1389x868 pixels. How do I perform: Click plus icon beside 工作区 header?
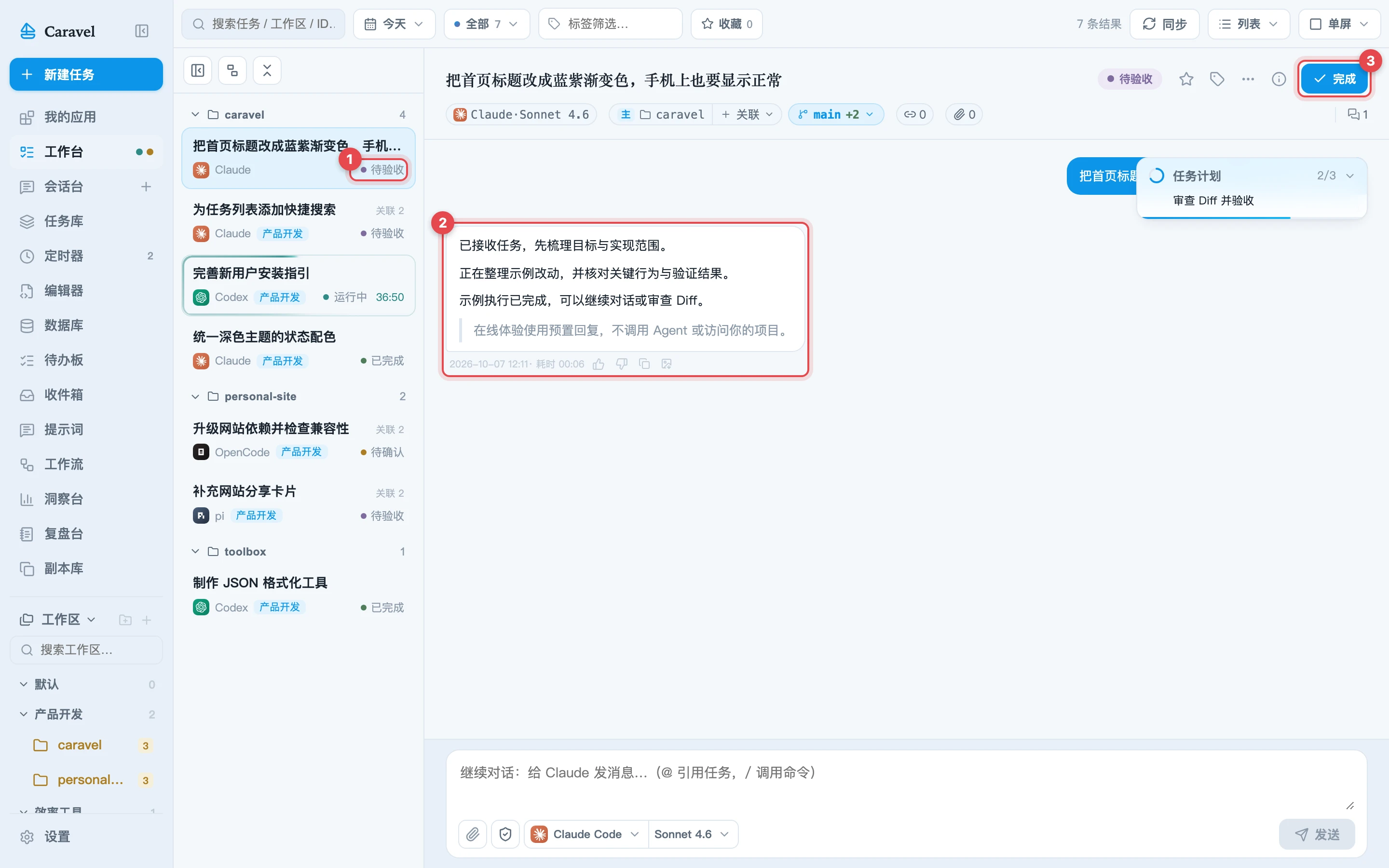(x=146, y=620)
